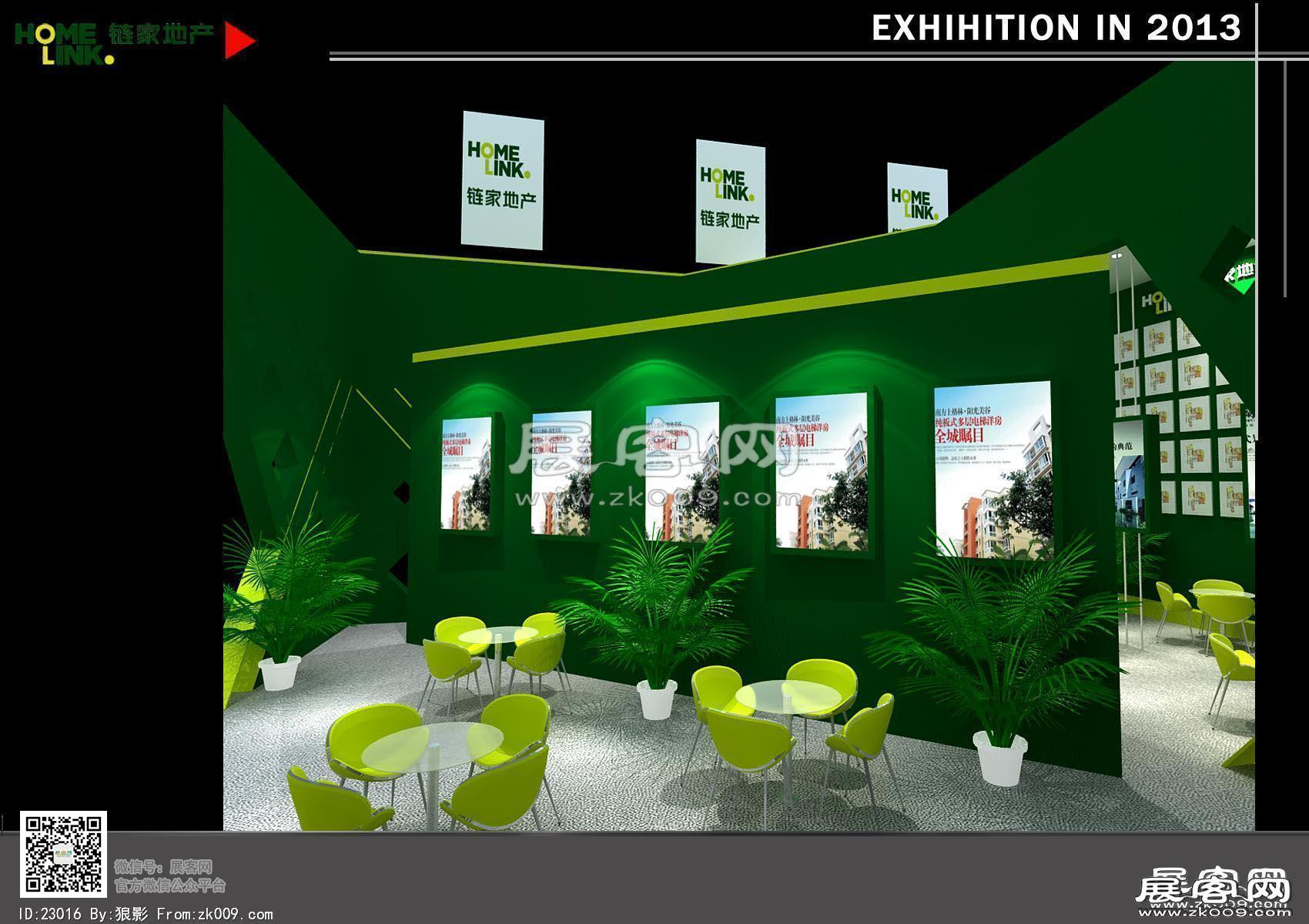The height and width of the screenshot is (924, 1309).
Task: Click the HOME LINK logo in header
Action: 64,44
